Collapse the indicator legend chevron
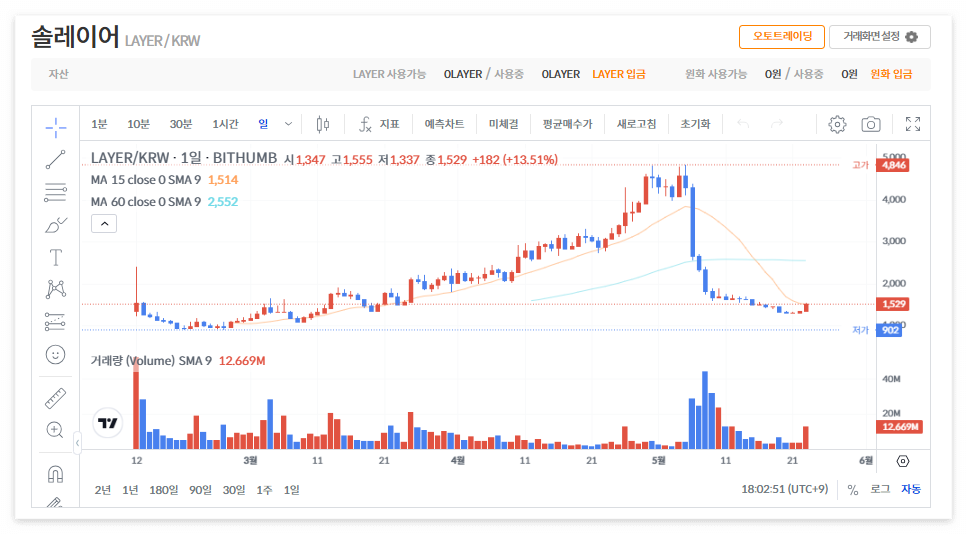Viewport: 967px width, 534px height. point(104,224)
